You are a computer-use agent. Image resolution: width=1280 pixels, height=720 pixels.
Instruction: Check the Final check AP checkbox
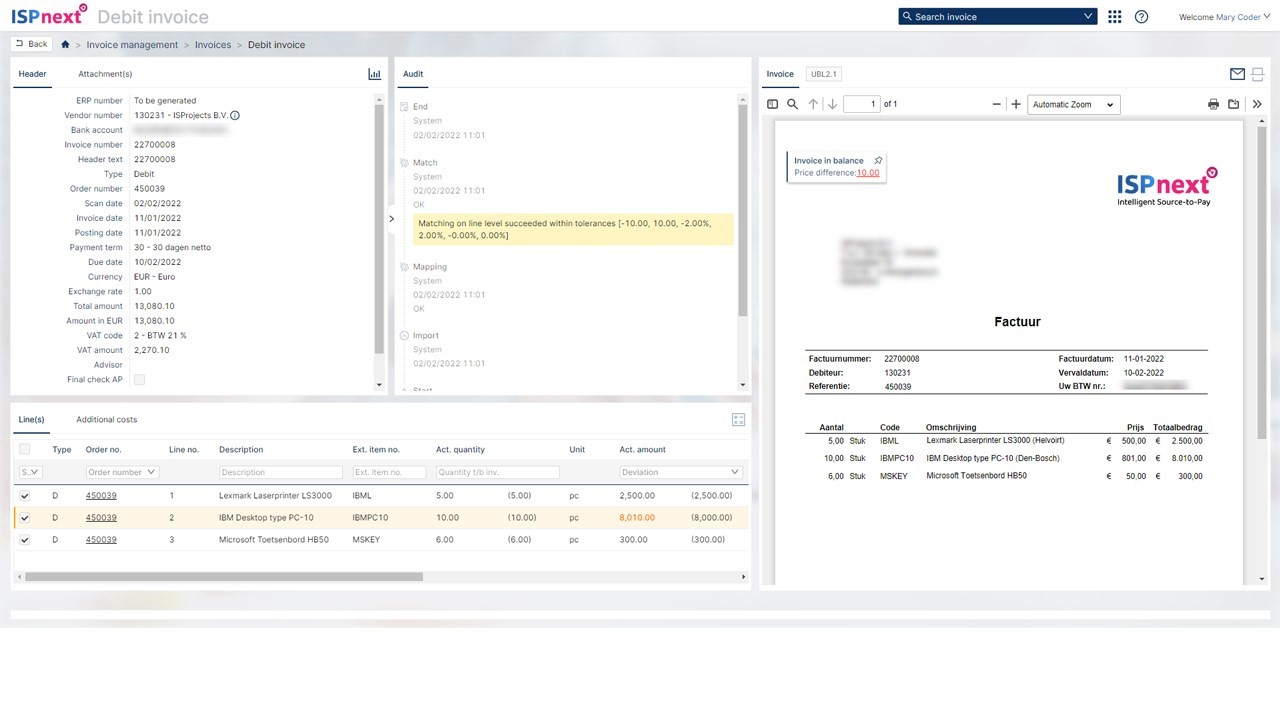(139, 379)
